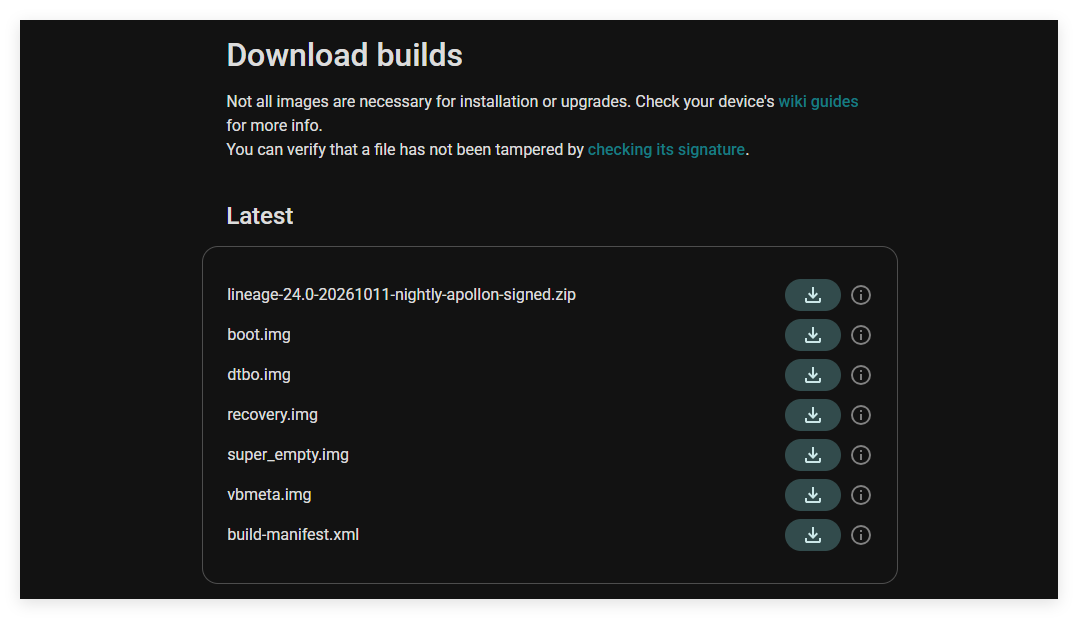Click the recovery.img filename text
This screenshot has width=1078, height=619.
click(x=272, y=415)
